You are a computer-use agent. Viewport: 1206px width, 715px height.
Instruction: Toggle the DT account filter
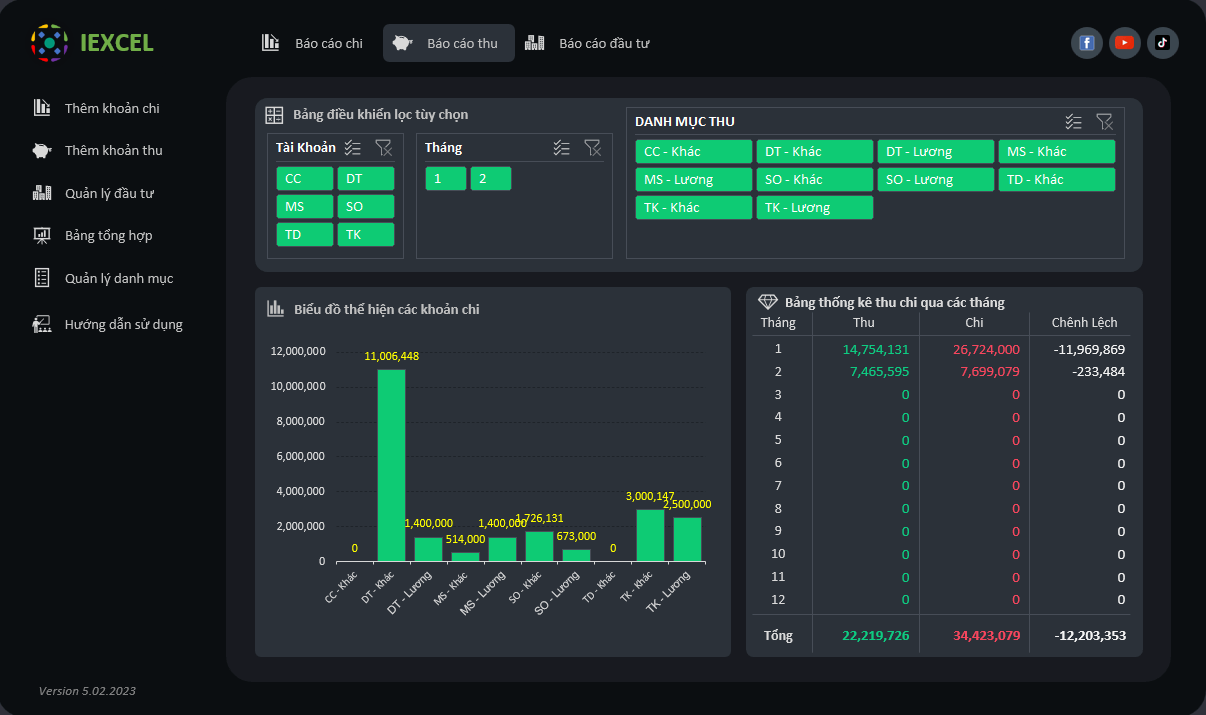tap(366, 178)
